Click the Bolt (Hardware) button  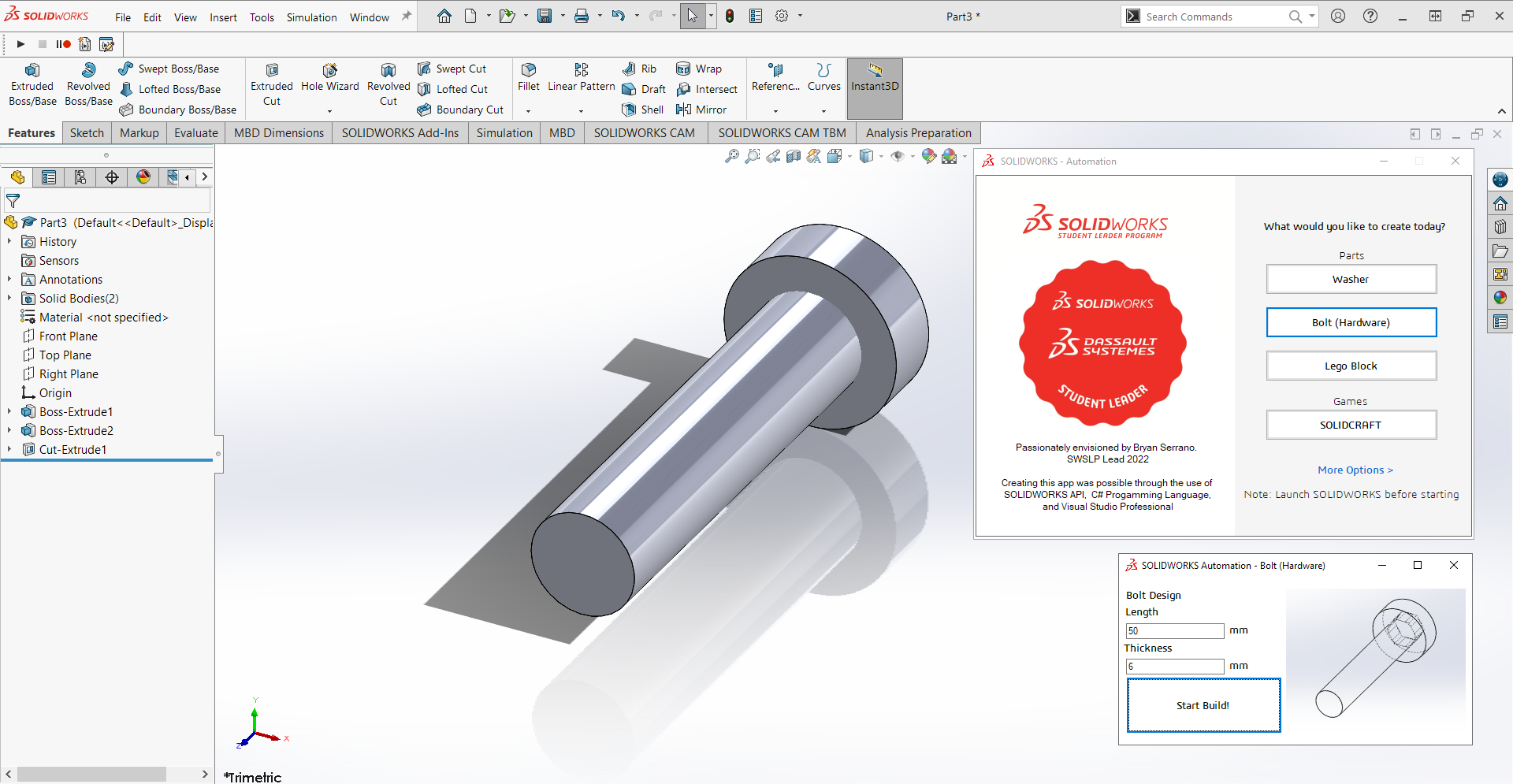pyautogui.click(x=1350, y=322)
